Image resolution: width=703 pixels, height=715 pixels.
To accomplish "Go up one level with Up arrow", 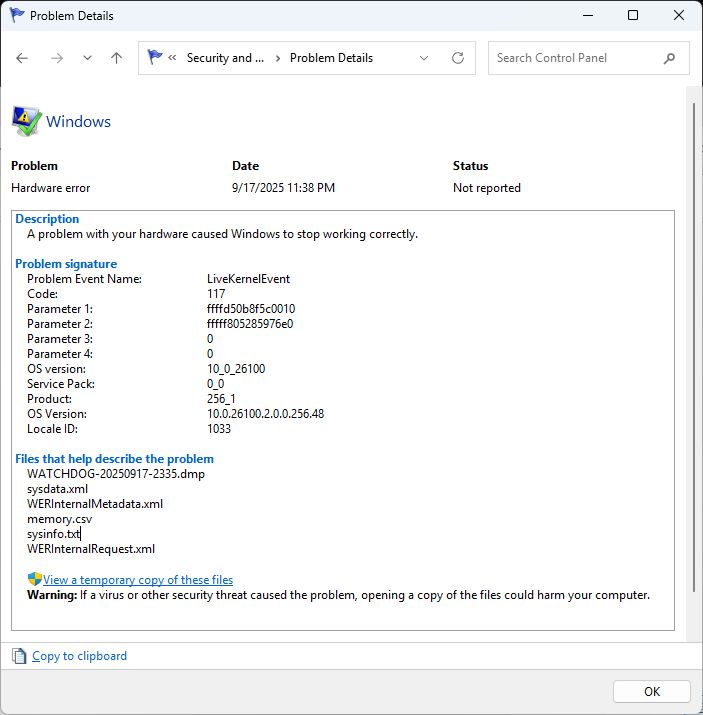I will coord(117,58).
